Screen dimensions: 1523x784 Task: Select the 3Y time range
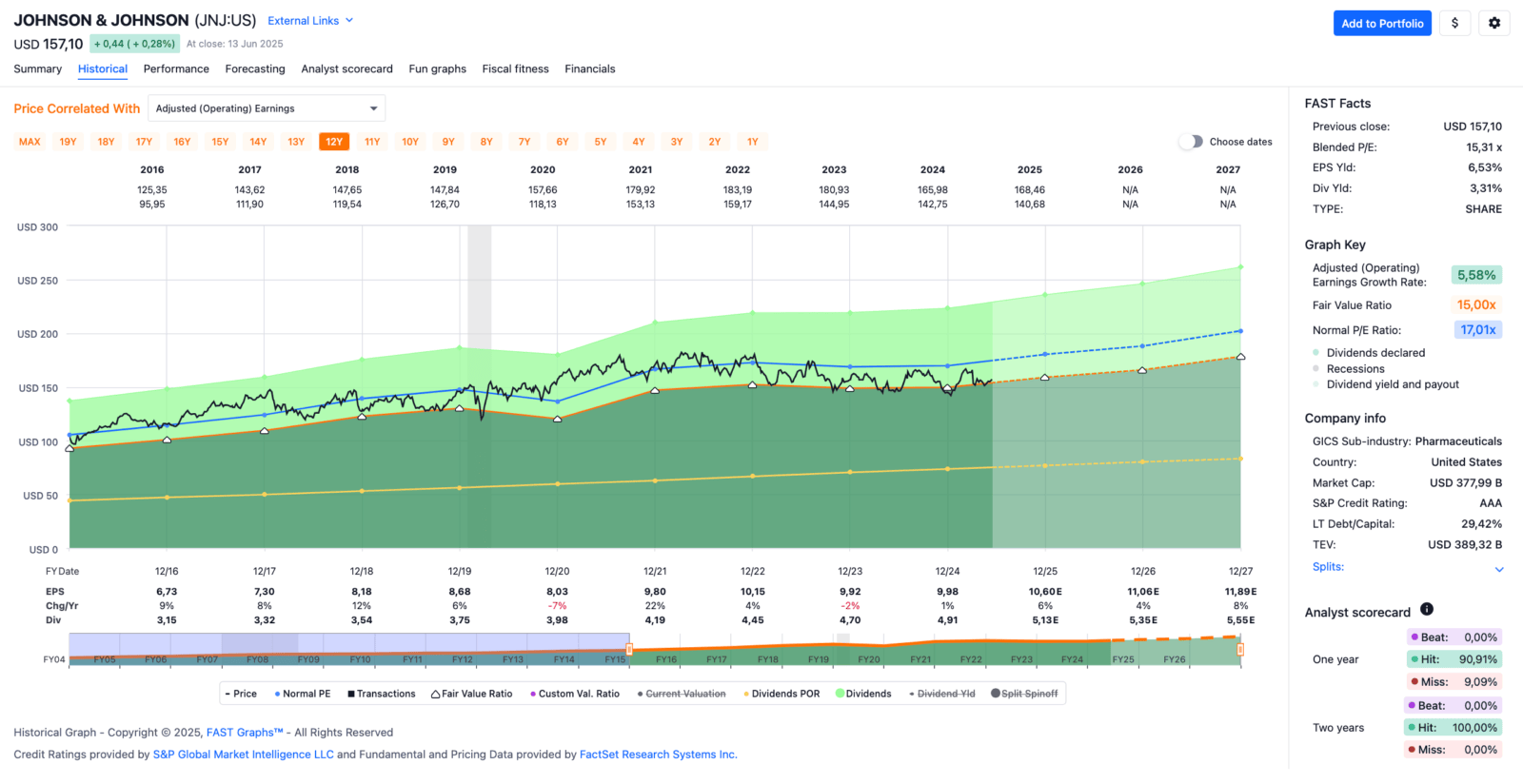677,142
